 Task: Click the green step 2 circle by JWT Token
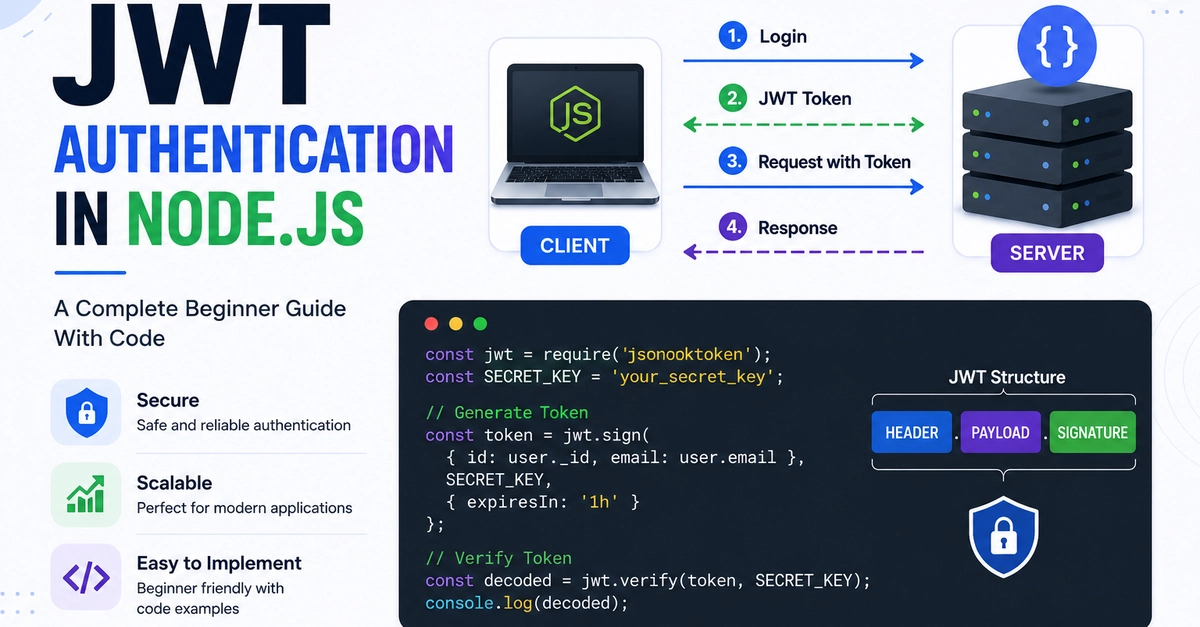[733, 98]
